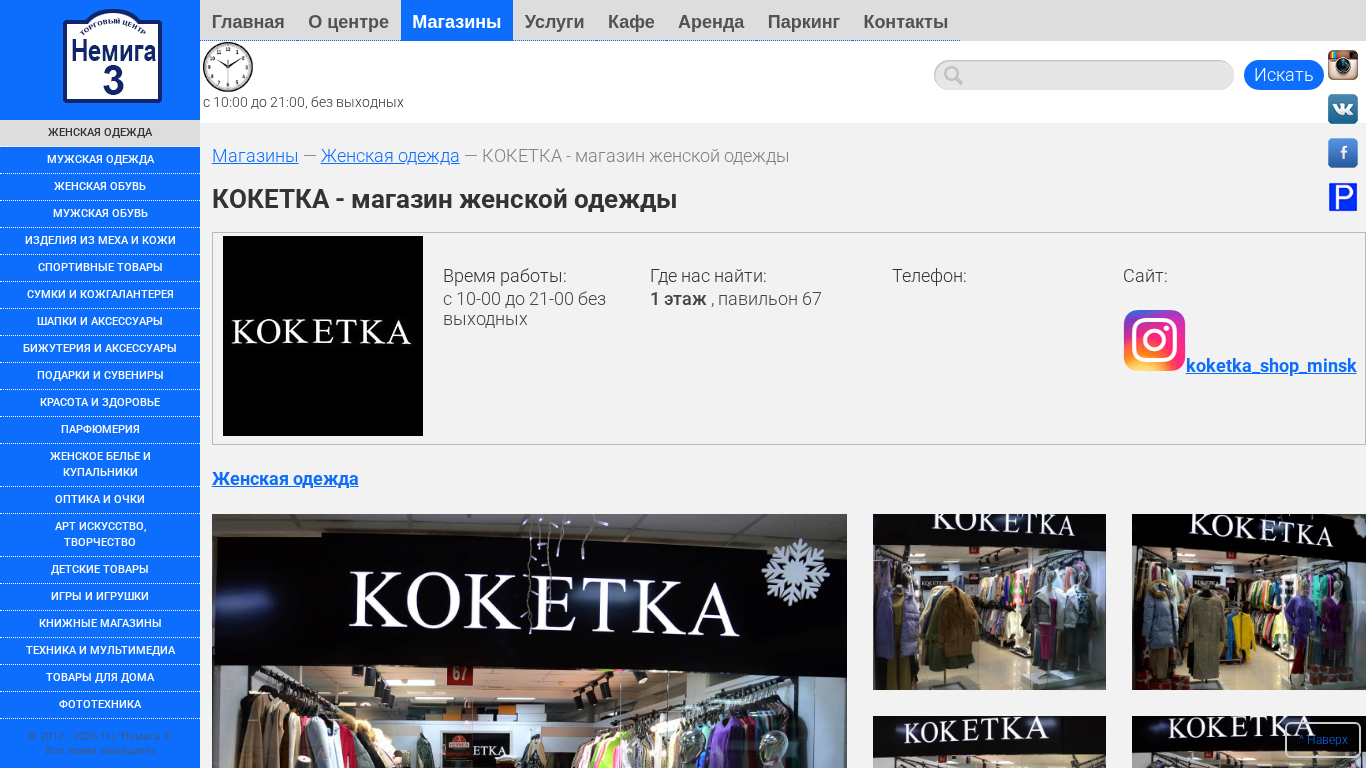Open the middle top KOKETKA shop photo
The height and width of the screenshot is (768, 1366).
(x=989, y=602)
